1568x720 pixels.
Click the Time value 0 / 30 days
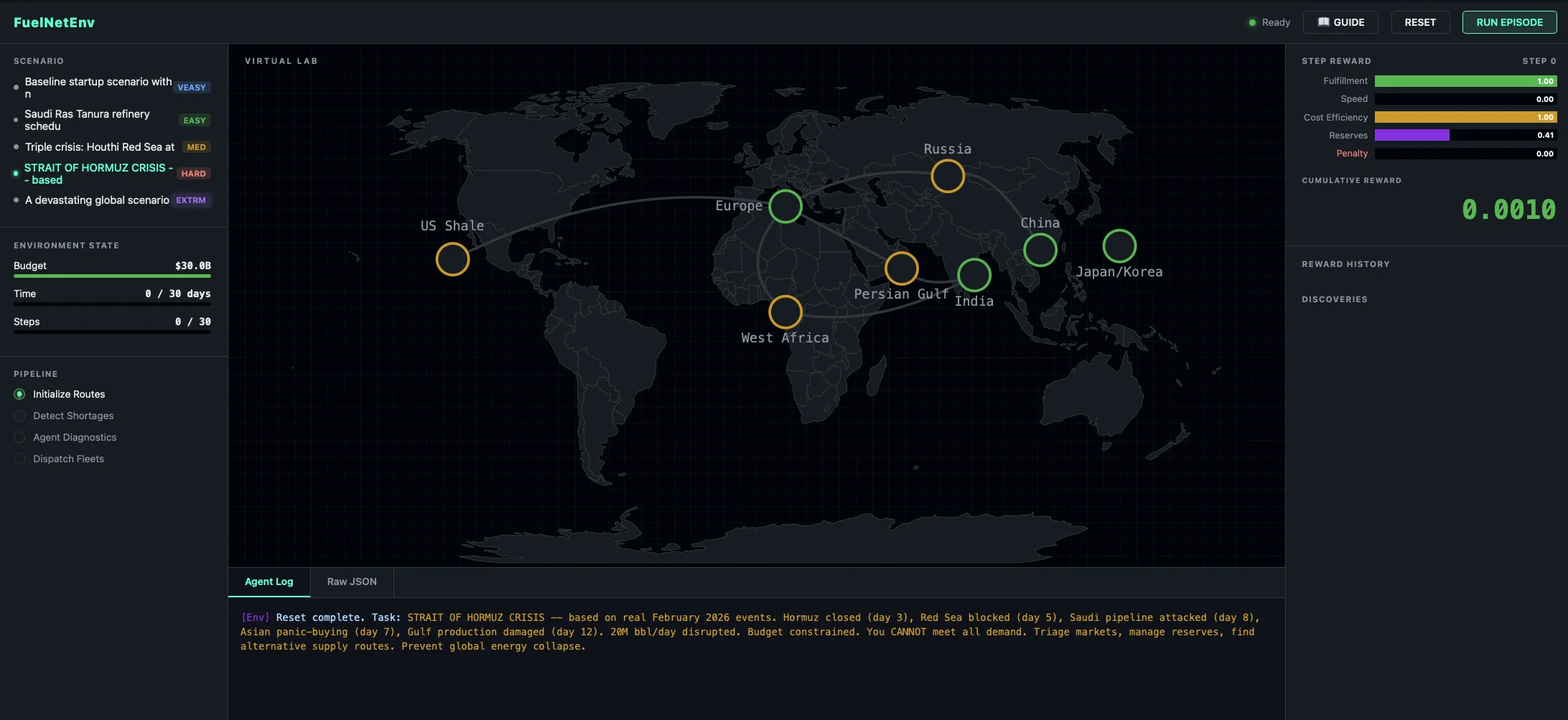pyautogui.click(x=178, y=294)
